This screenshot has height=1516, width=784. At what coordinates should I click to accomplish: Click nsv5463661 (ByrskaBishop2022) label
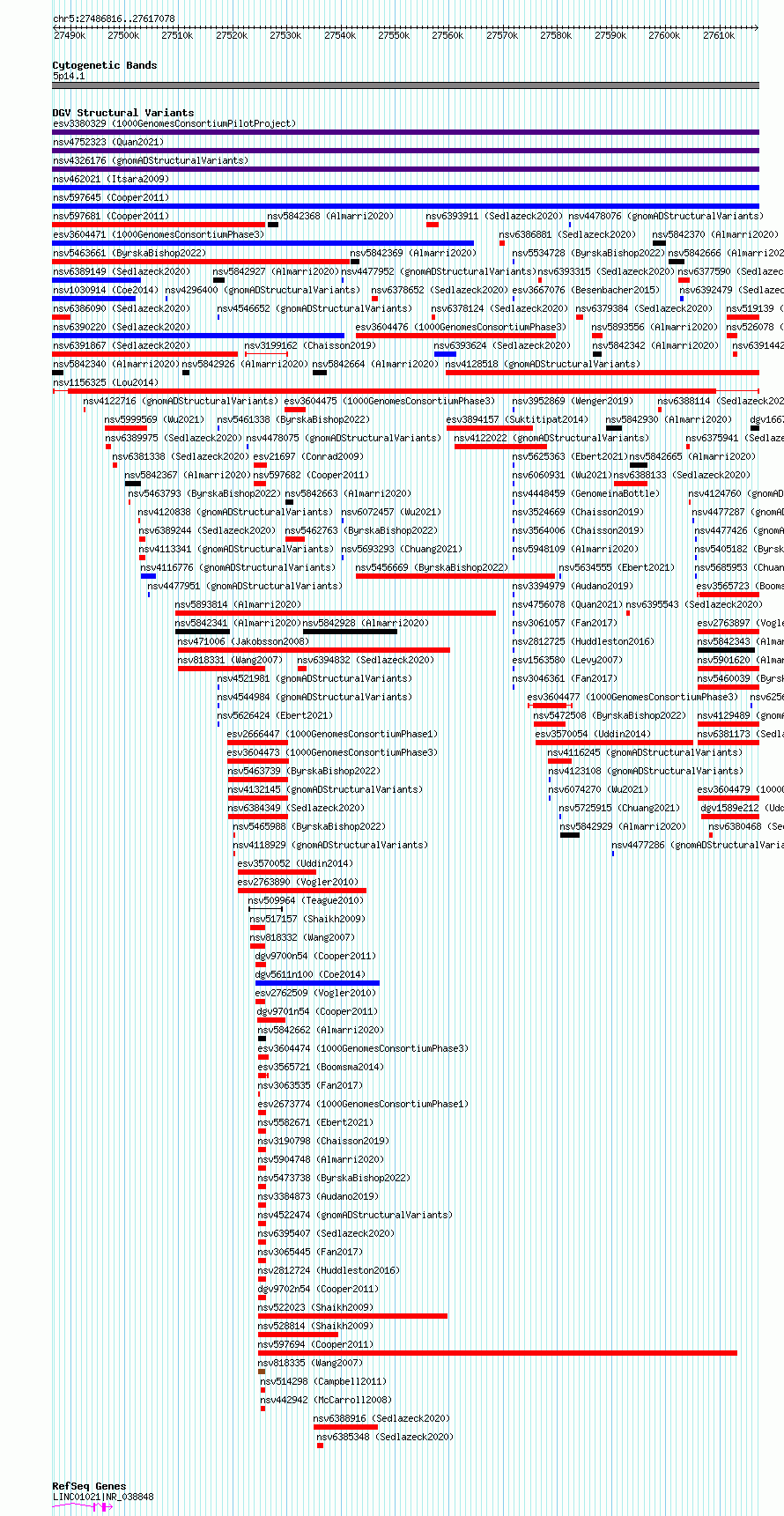129,253
